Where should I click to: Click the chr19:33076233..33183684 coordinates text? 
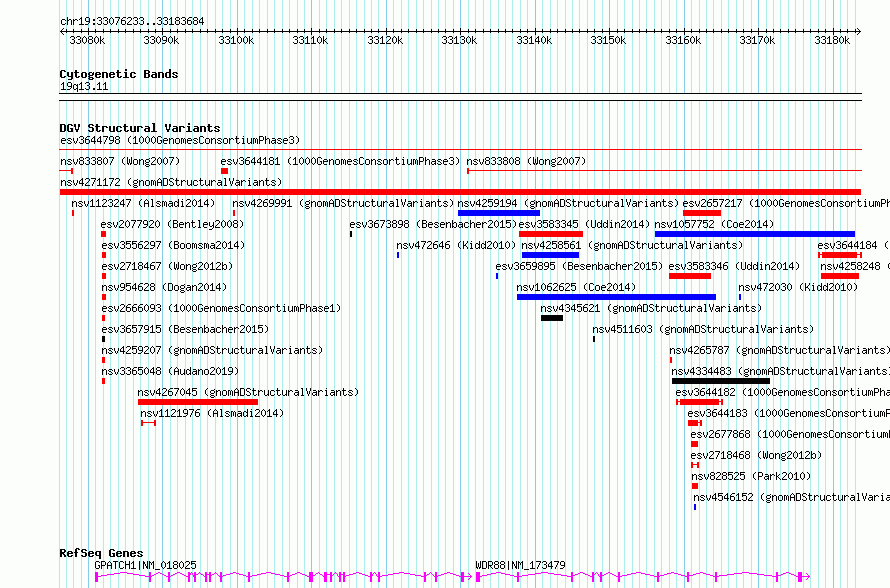coord(132,21)
